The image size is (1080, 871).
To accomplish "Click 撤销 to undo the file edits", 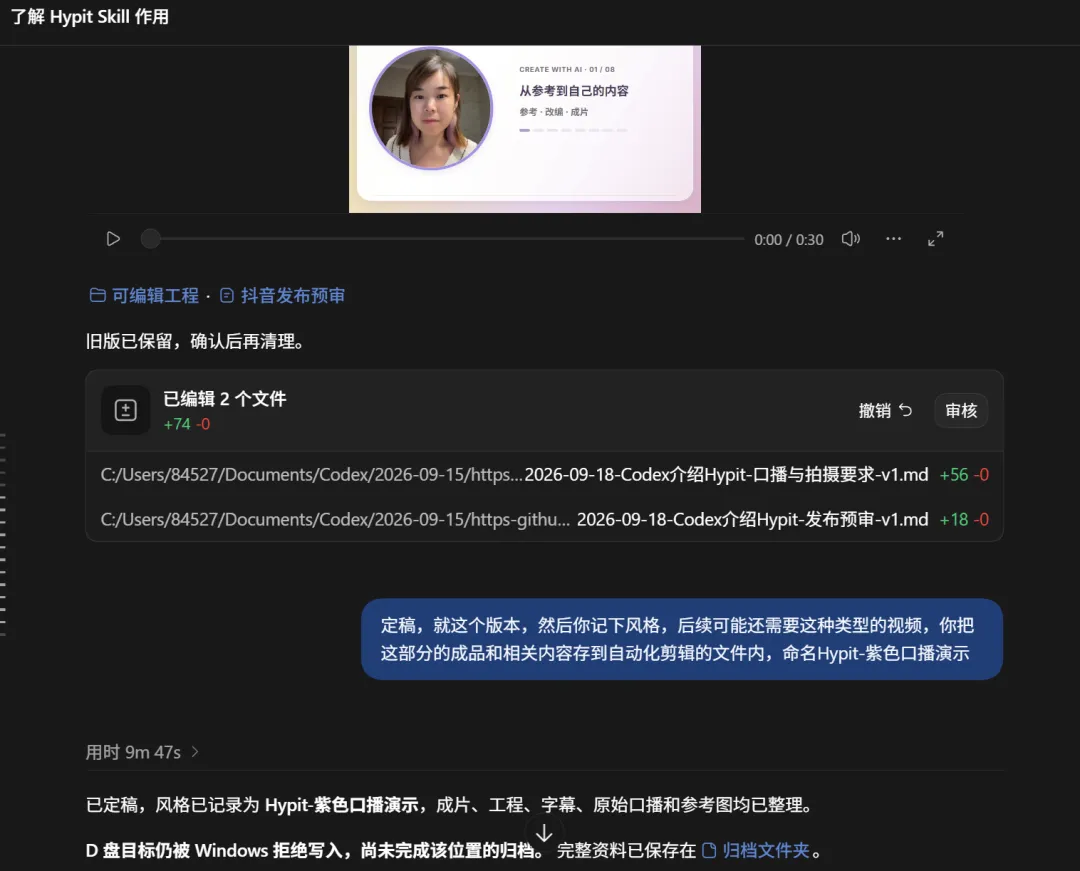I will coord(885,411).
